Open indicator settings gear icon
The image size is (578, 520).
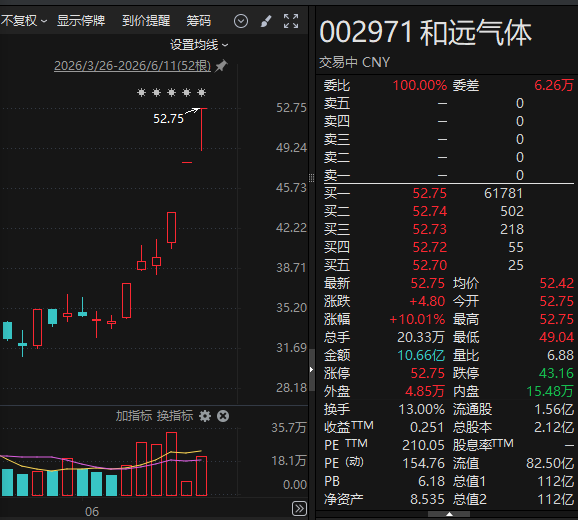click(205, 416)
